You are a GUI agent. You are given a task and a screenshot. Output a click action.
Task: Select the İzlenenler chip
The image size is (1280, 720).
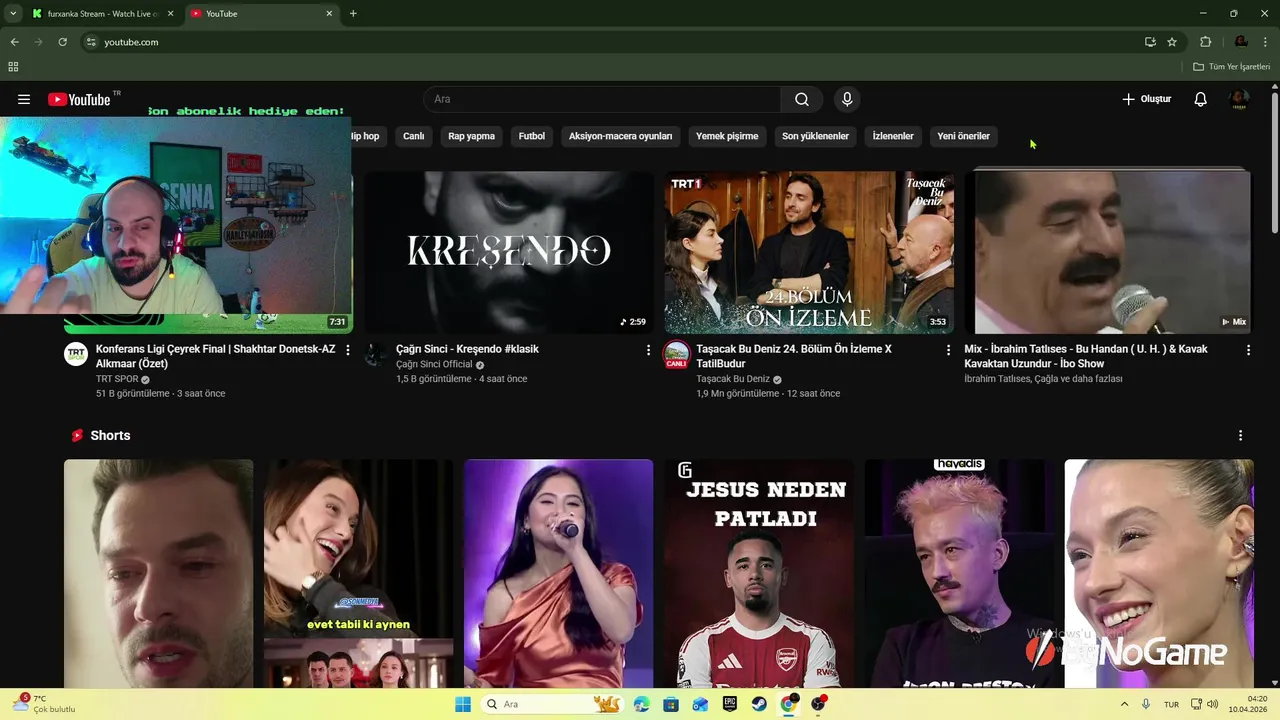coord(893,136)
